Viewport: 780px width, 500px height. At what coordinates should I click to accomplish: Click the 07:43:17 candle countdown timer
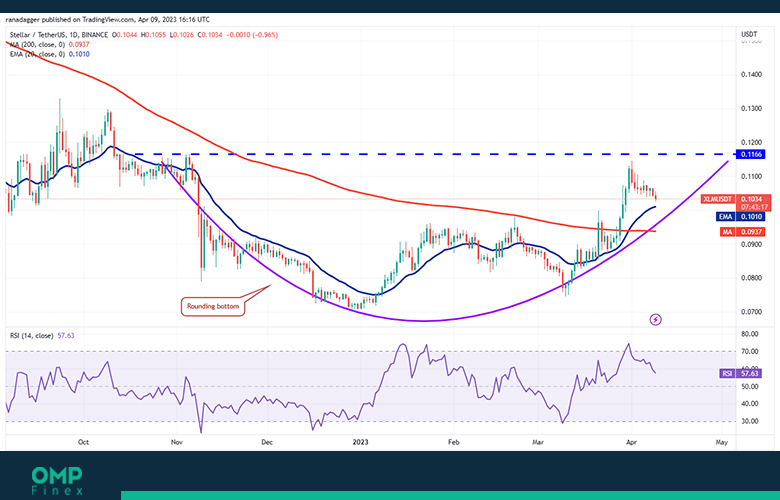(754, 207)
